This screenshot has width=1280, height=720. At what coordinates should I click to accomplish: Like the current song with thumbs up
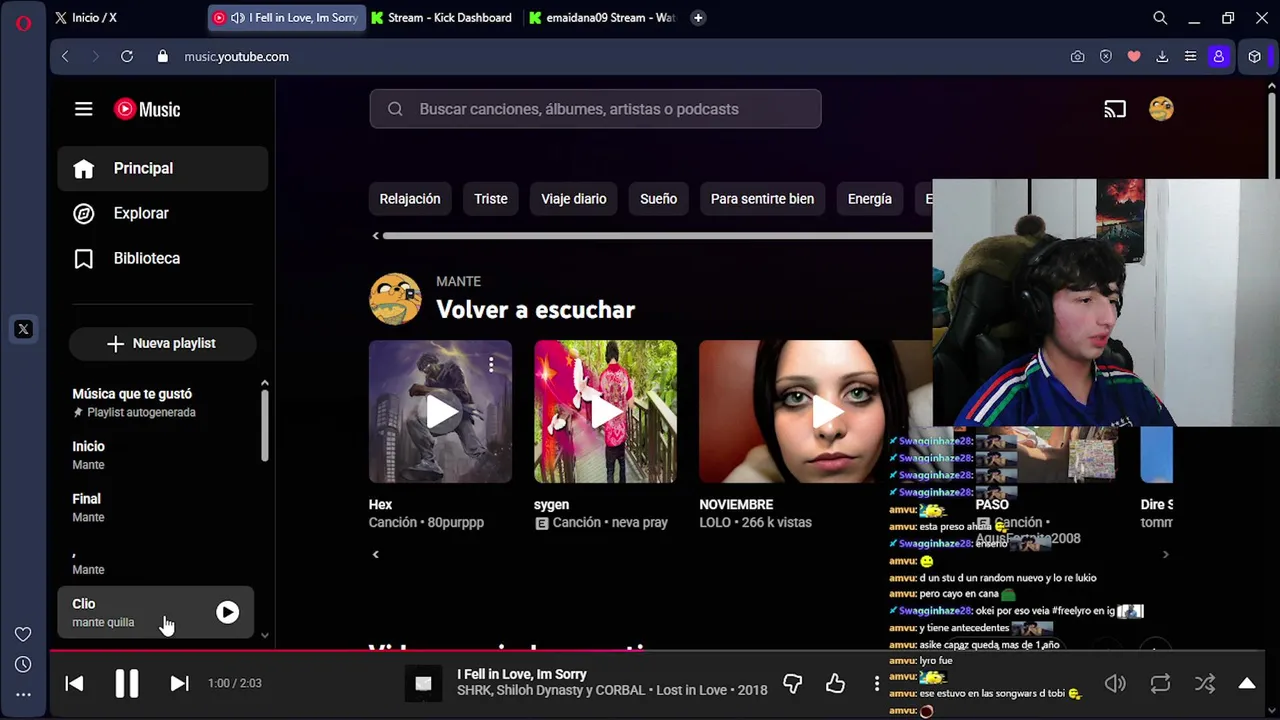pos(835,683)
